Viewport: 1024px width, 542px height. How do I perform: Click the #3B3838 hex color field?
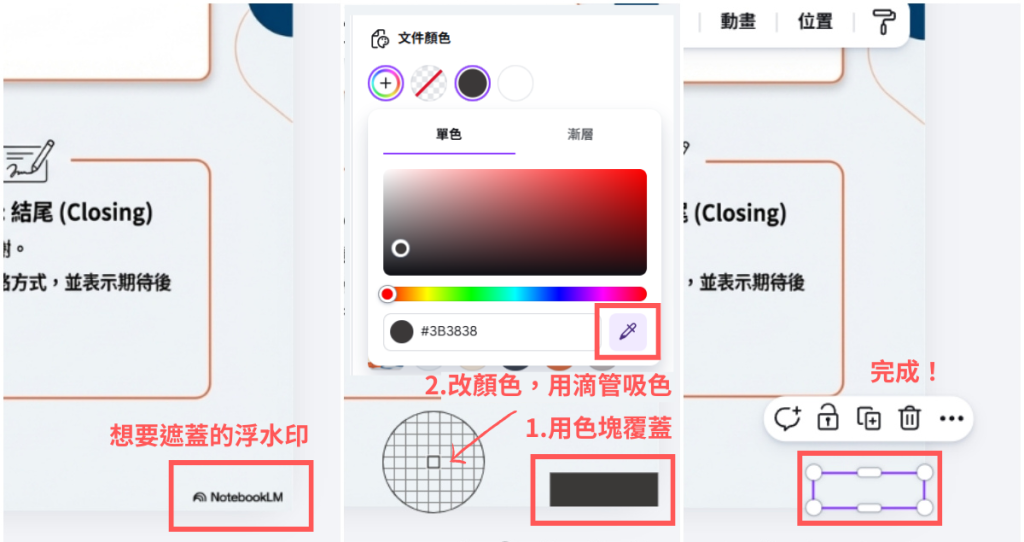tap(490, 331)
